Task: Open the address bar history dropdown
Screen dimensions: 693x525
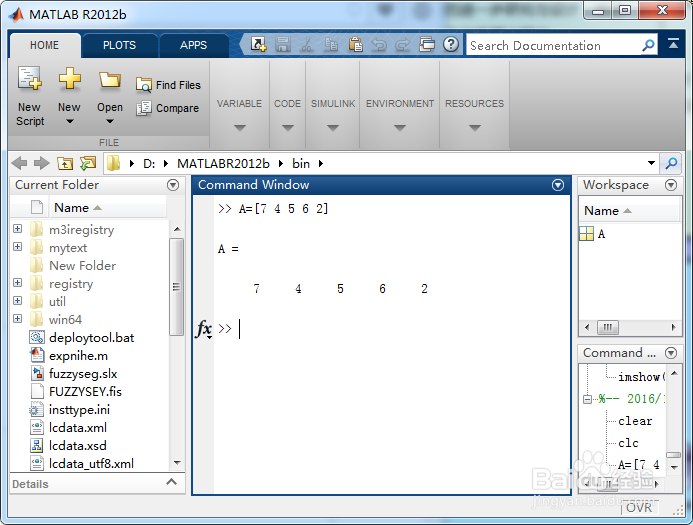Action: pos(651,163)
